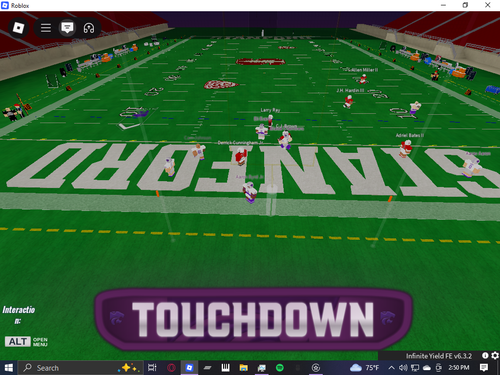Click the Adriel Bates II player name
This screenshot has width=500, height=375.
point(410,135)
